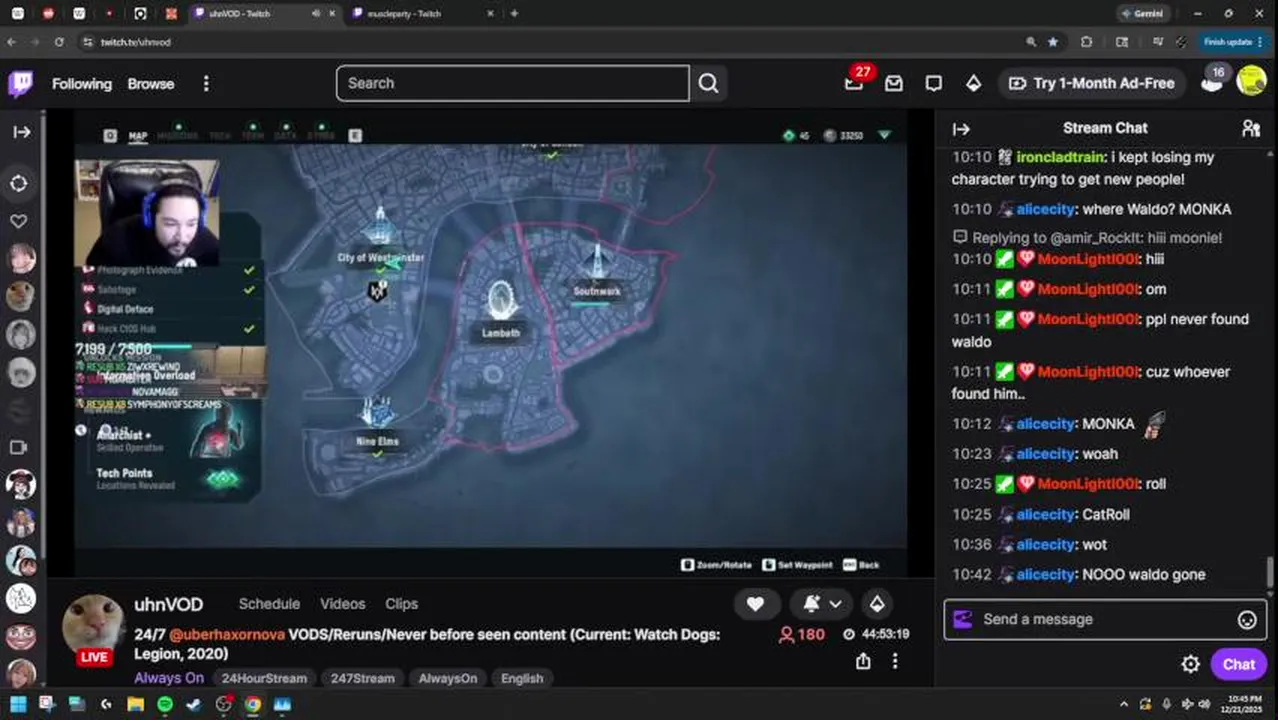Click the AlwaysOn tag
1278x720 pixels.
(x=447, y=678)
